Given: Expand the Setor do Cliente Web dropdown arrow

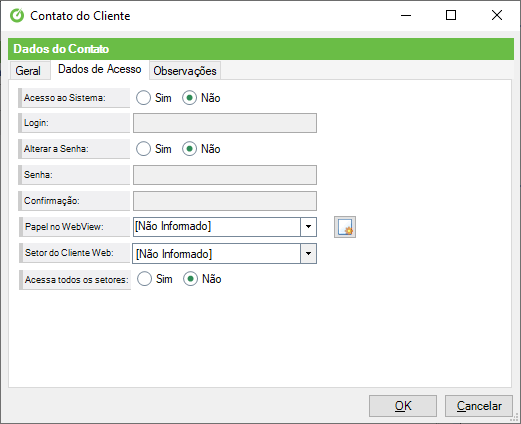Looking at the screenshot, I should [x=308, y=254].
